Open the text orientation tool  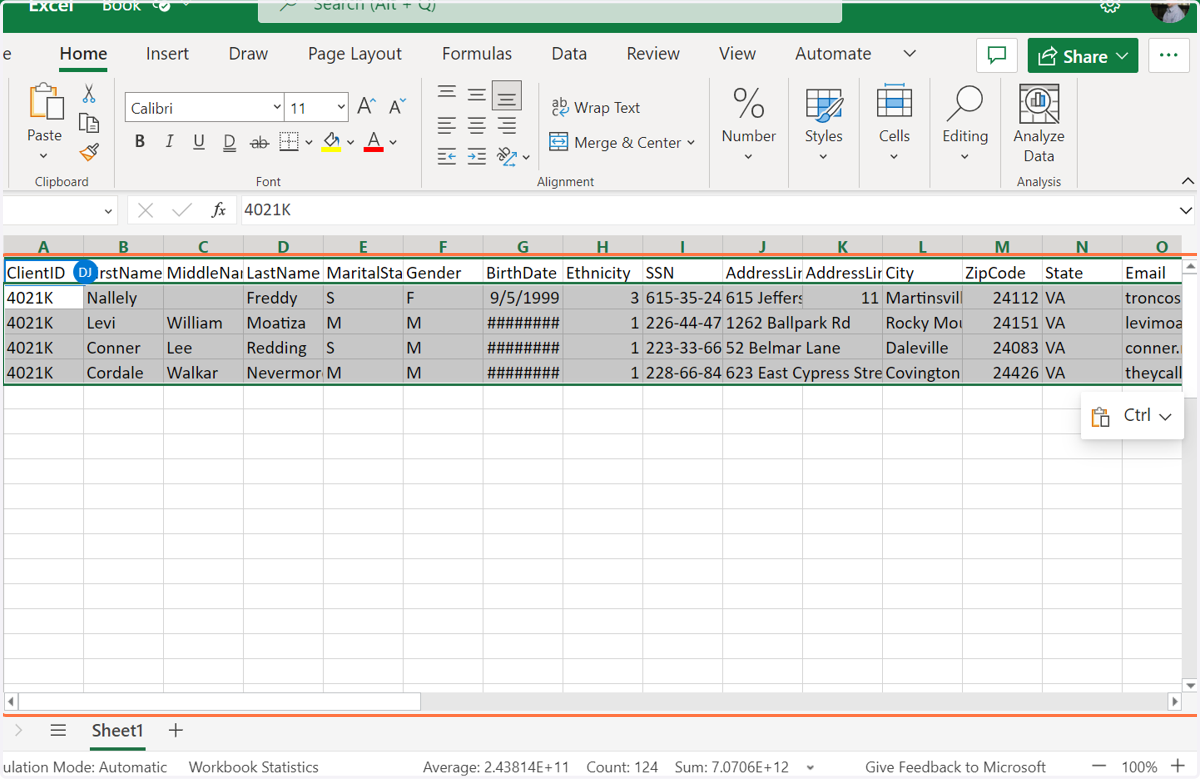pyautogui.click(x=508, y=156)
